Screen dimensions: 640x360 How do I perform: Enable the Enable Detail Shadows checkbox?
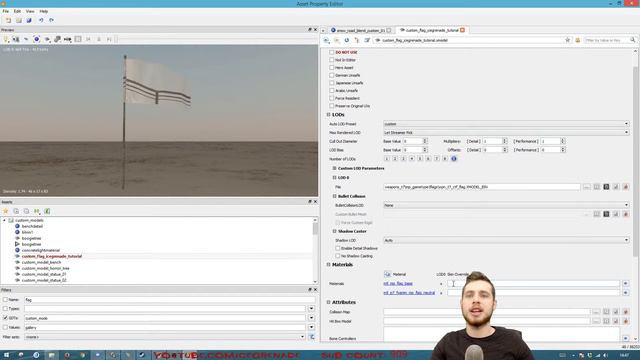point(338,248)
